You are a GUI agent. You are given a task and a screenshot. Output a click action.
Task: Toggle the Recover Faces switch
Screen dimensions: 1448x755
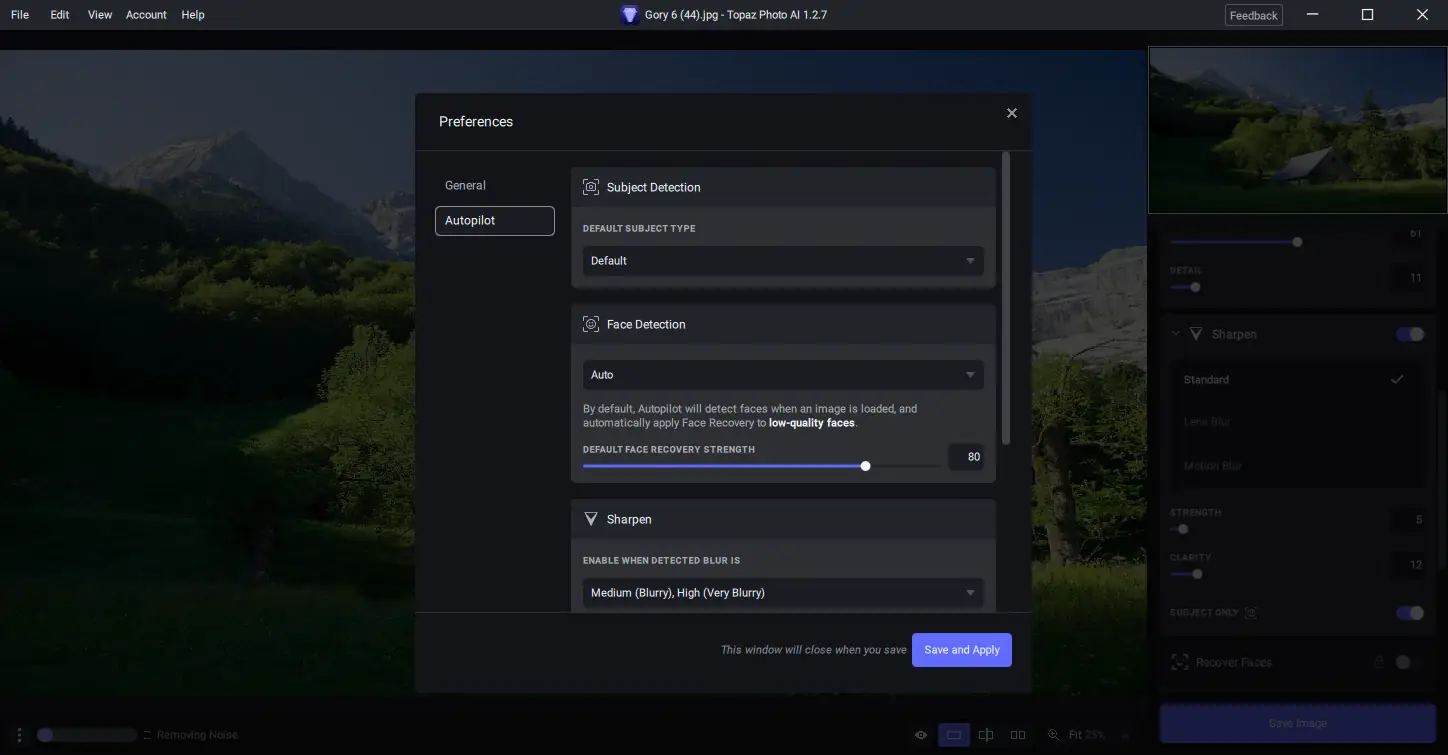pyautogui.click(x=1410, y=662)
